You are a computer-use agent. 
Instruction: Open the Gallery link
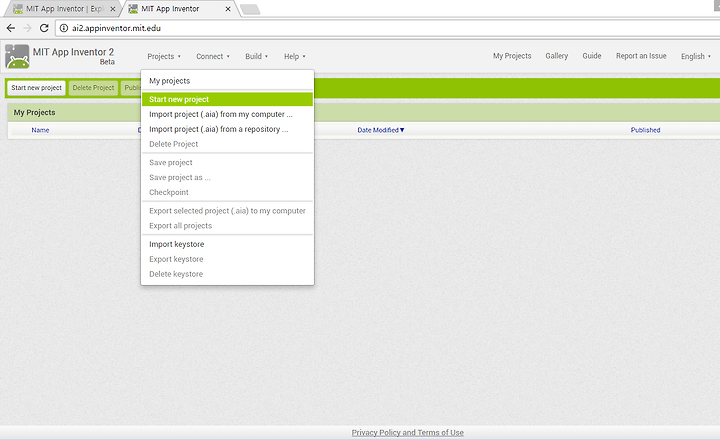557,56
